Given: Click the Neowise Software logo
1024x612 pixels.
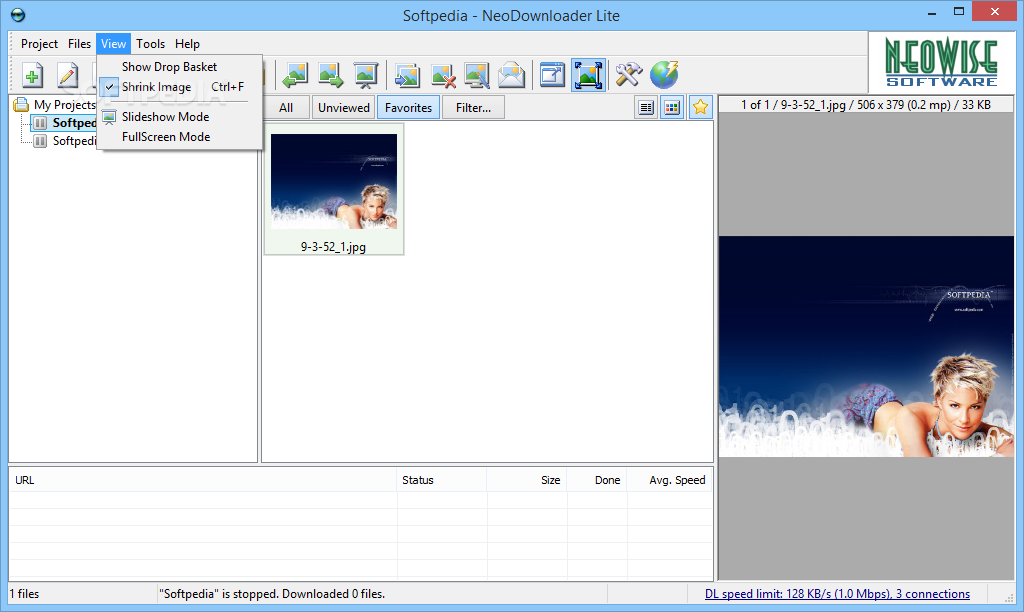Looking at the screenshot, I should [941, 63].
